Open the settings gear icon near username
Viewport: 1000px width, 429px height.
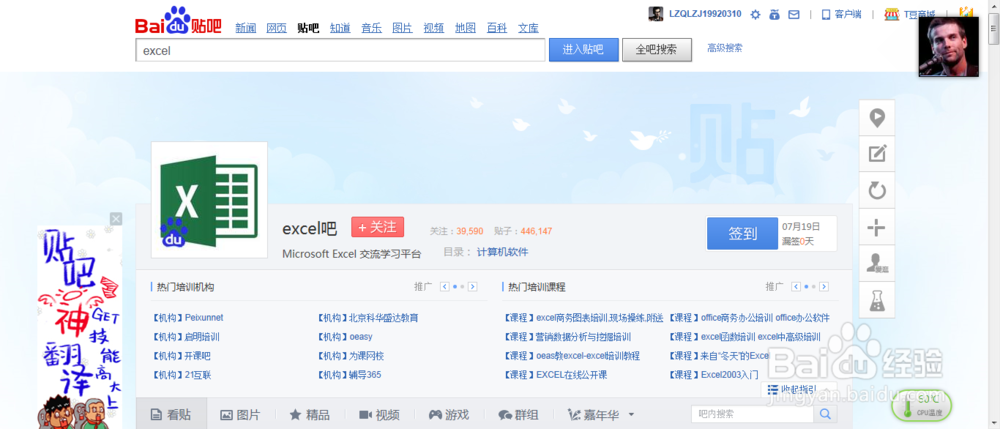(x=756, y=14)
